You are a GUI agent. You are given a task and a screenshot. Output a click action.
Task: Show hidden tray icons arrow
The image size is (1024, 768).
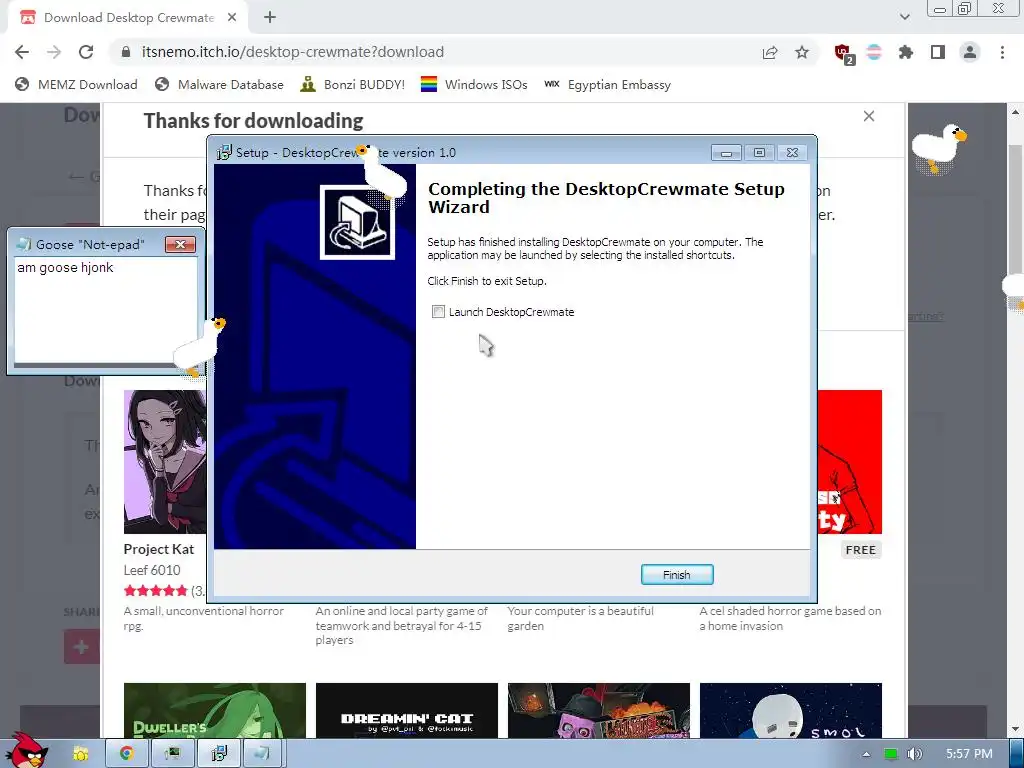point(866,754)
